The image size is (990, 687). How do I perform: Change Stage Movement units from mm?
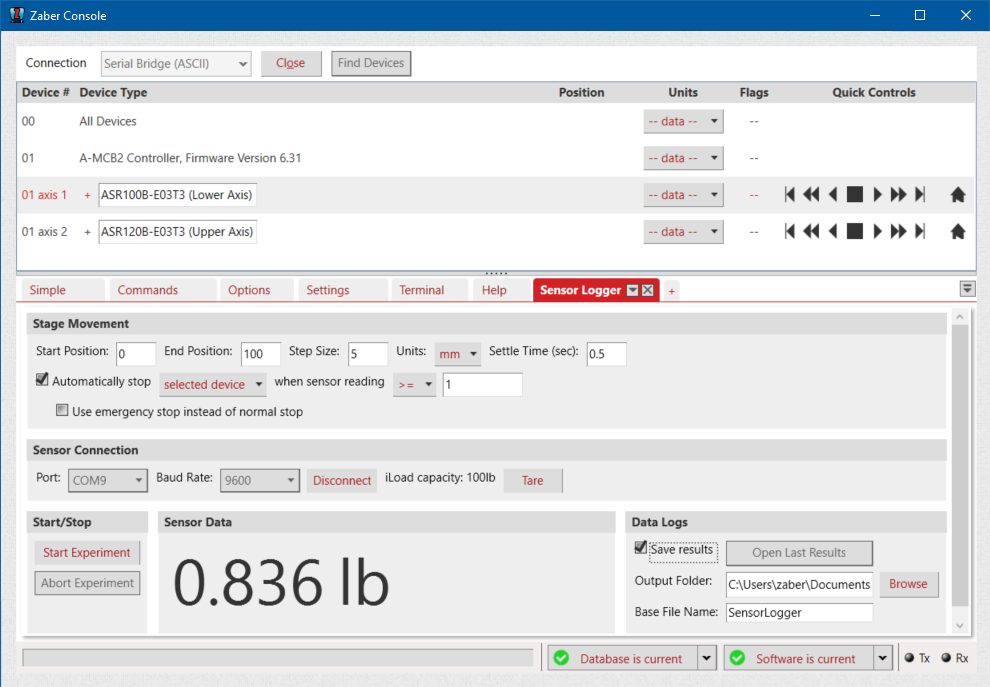click(x=458, y=354)
